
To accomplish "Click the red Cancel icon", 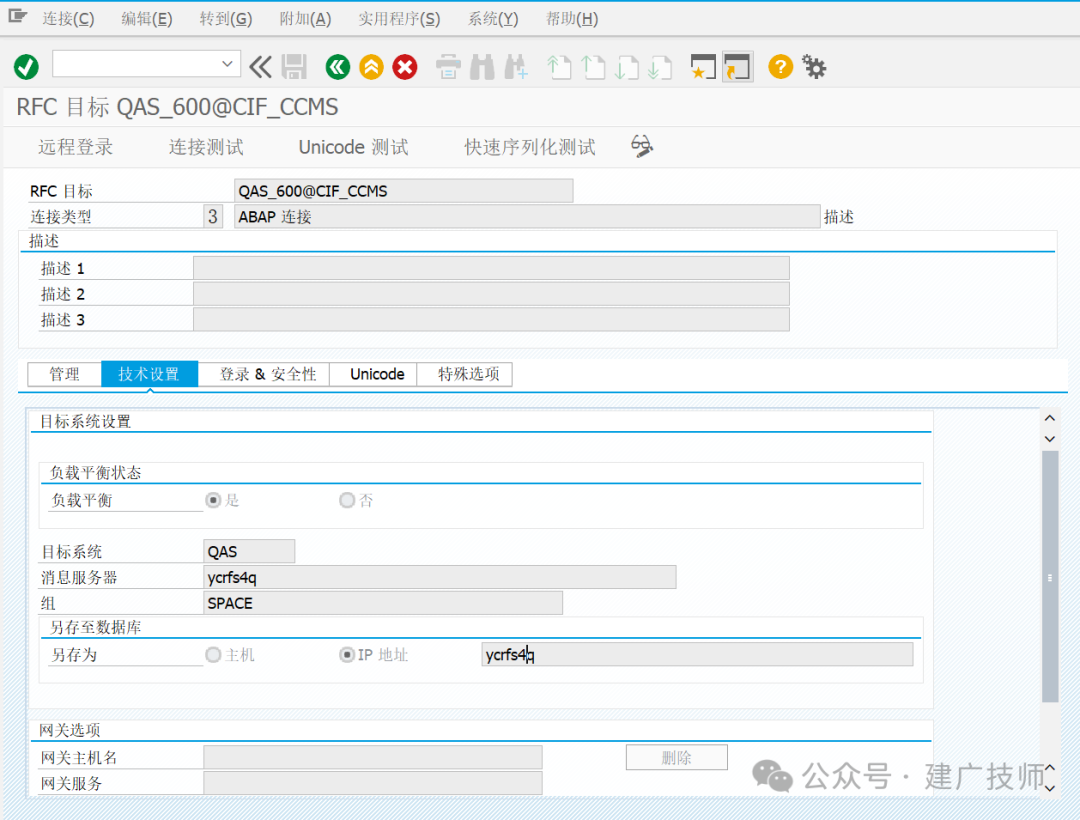I will tap(405, 67).
